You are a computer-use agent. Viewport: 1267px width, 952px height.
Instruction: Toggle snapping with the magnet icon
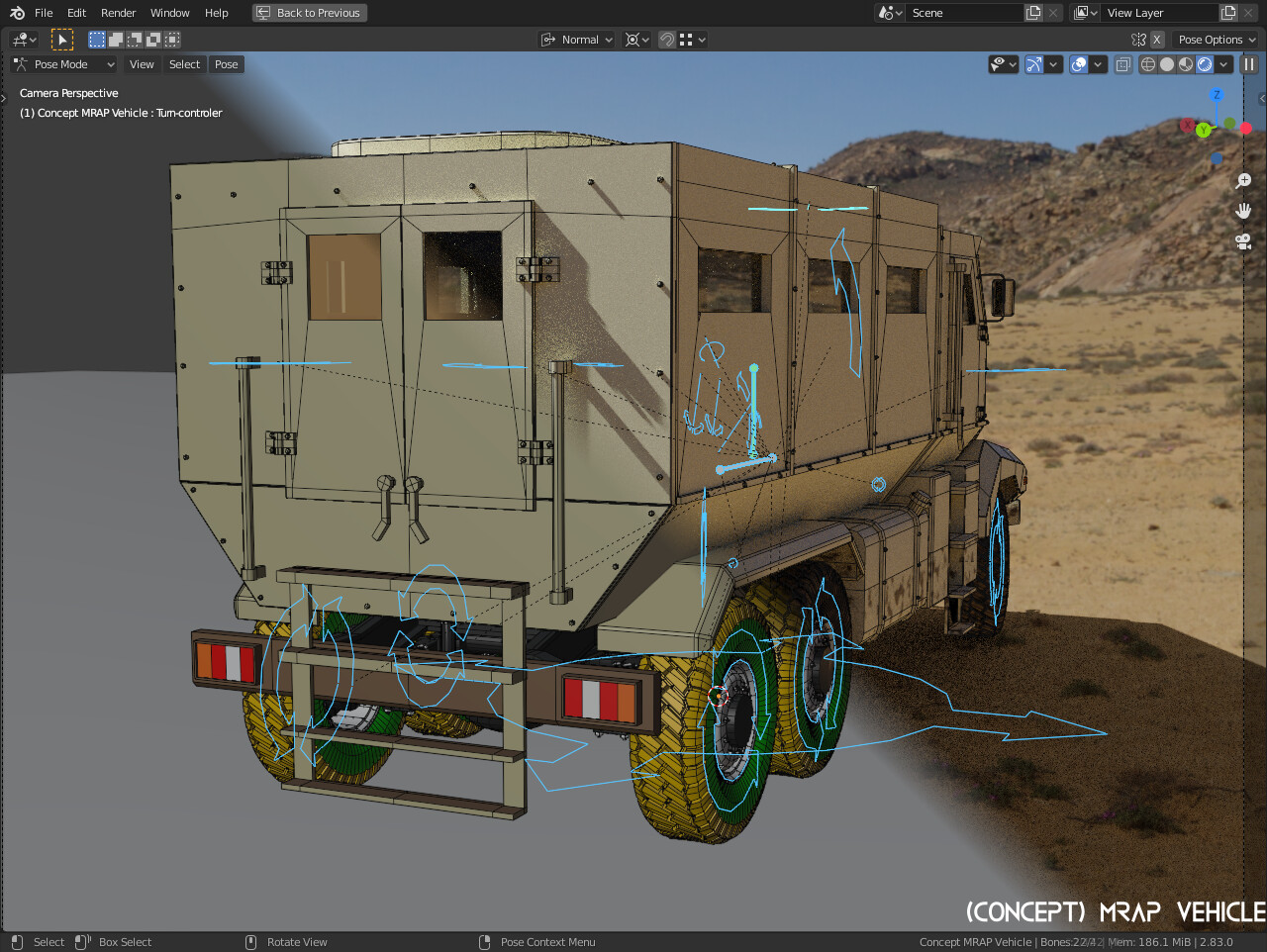(666, 40)
